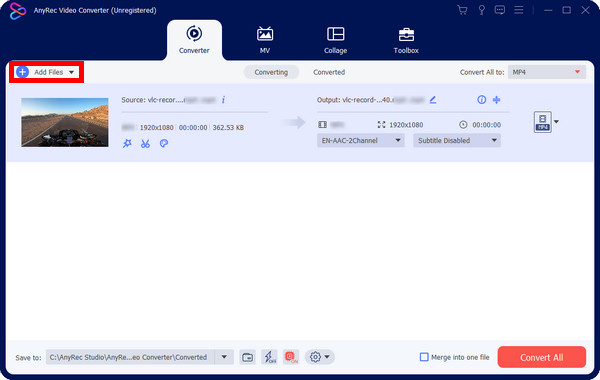The height and width of the screenshot is (380, 600).
Task: Open the feedback chat icon
Action: (499, 10)
